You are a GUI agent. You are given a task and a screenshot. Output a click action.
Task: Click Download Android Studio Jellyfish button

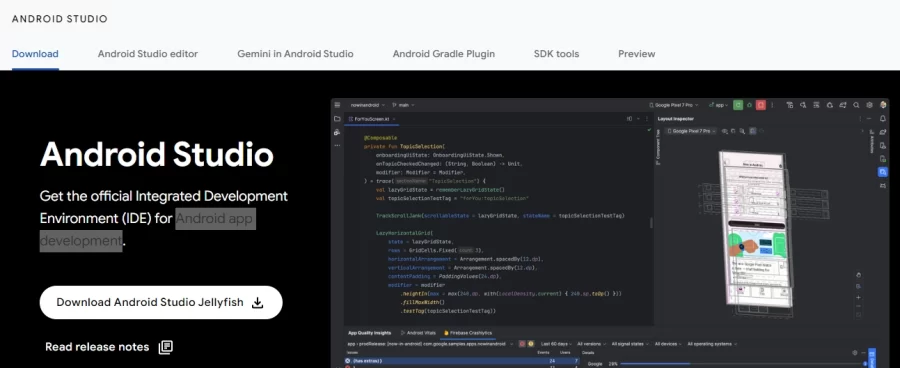coord(161,303)
